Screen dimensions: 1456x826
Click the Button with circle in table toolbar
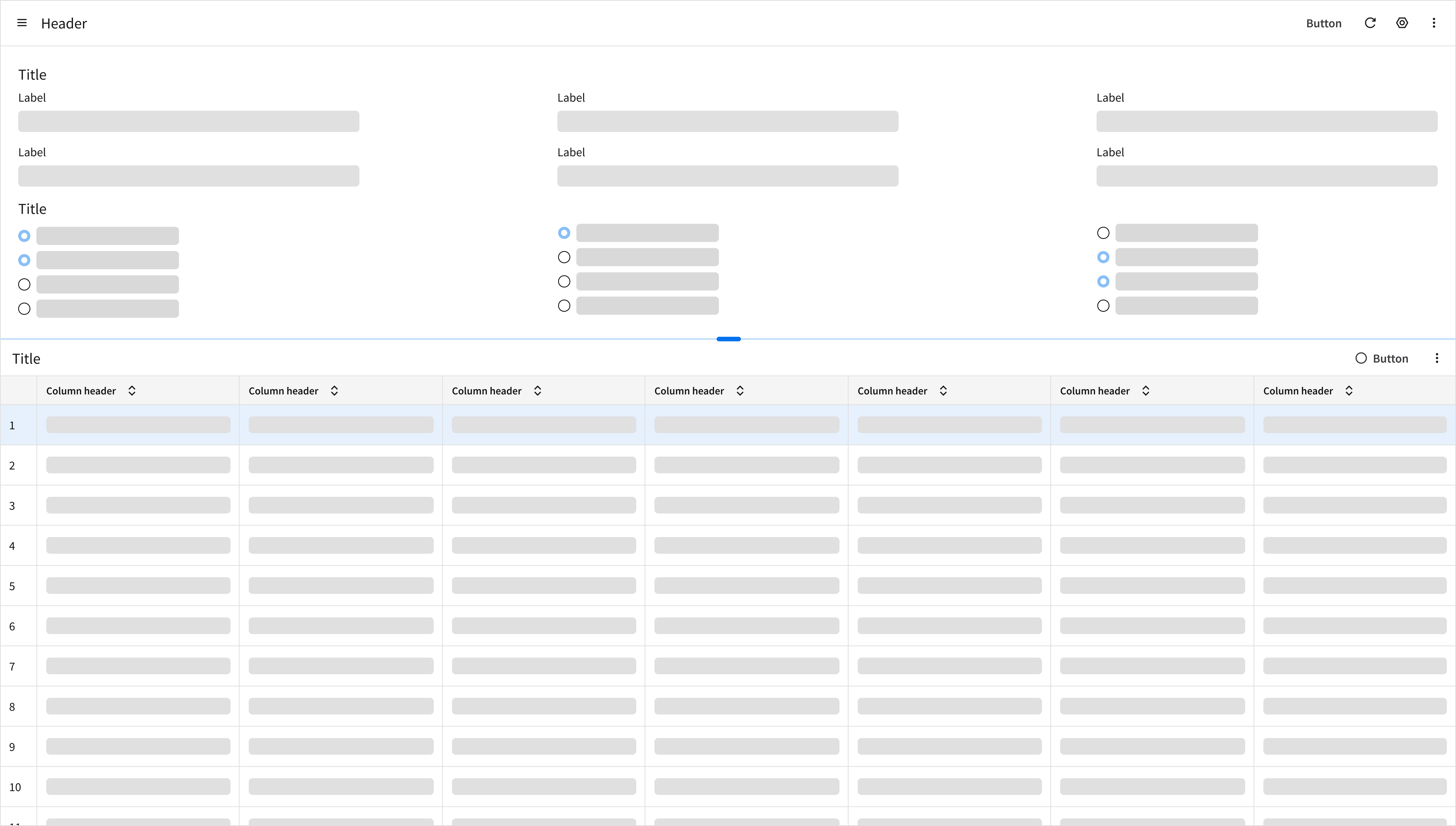[x=1382, y=359]
